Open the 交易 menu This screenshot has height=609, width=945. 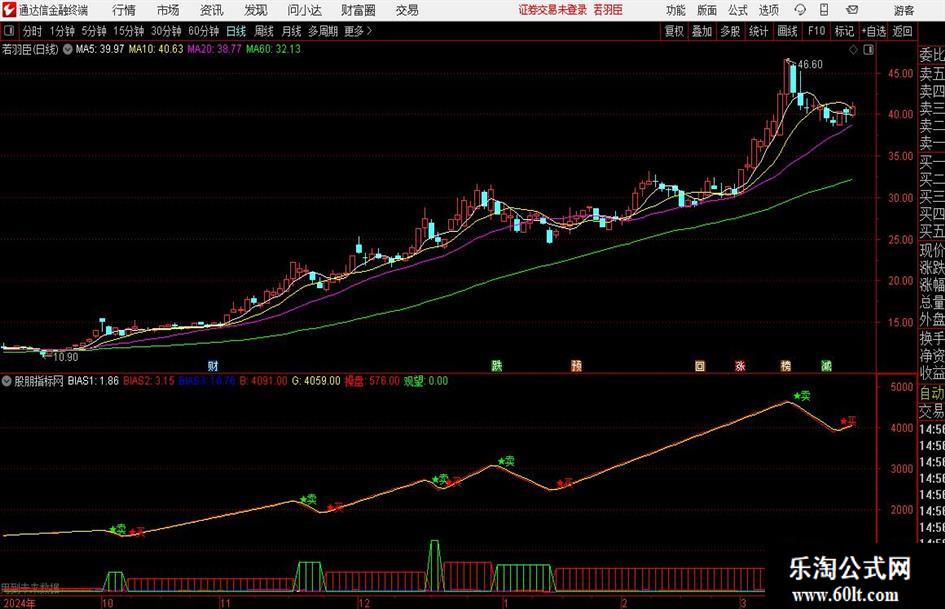[x=407, y=10]
